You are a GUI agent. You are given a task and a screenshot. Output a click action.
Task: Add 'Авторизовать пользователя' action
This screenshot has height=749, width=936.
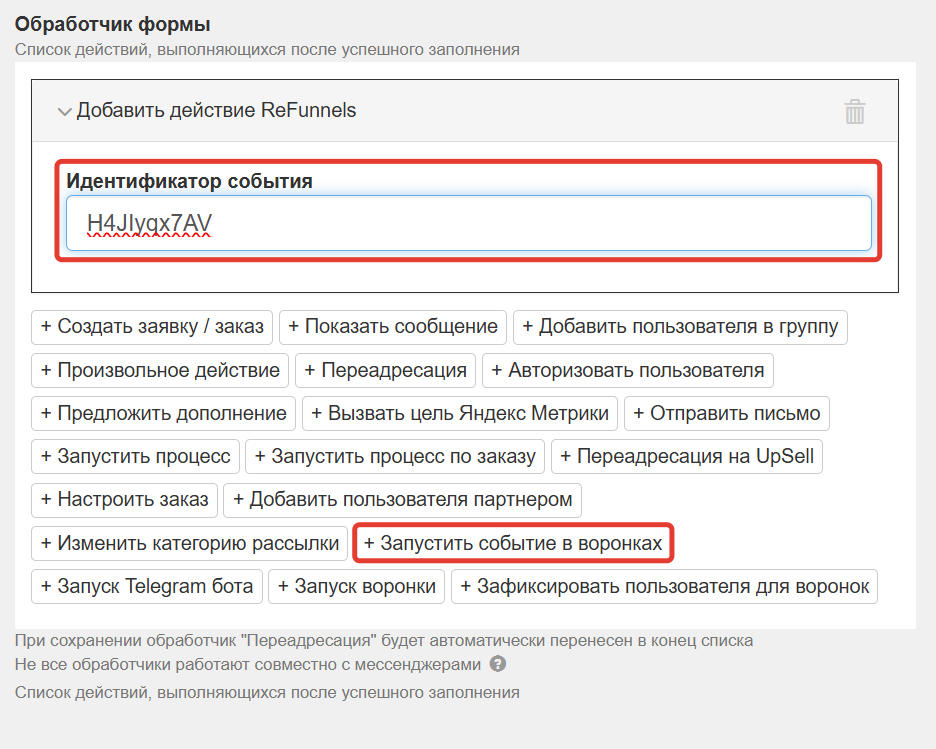[627, 371]
